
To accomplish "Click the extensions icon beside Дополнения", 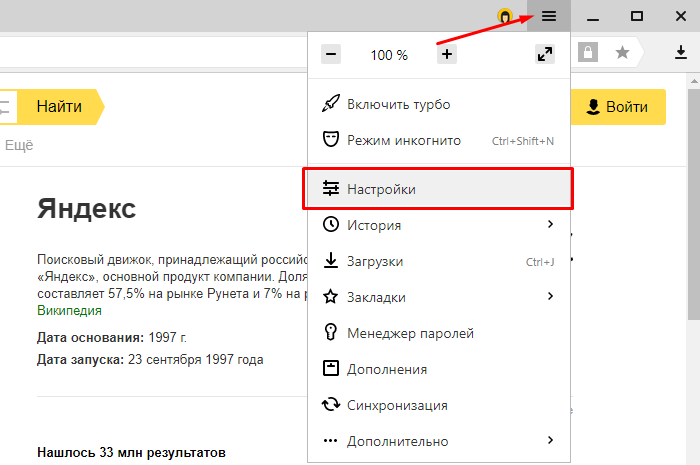I will click(331, 368).
